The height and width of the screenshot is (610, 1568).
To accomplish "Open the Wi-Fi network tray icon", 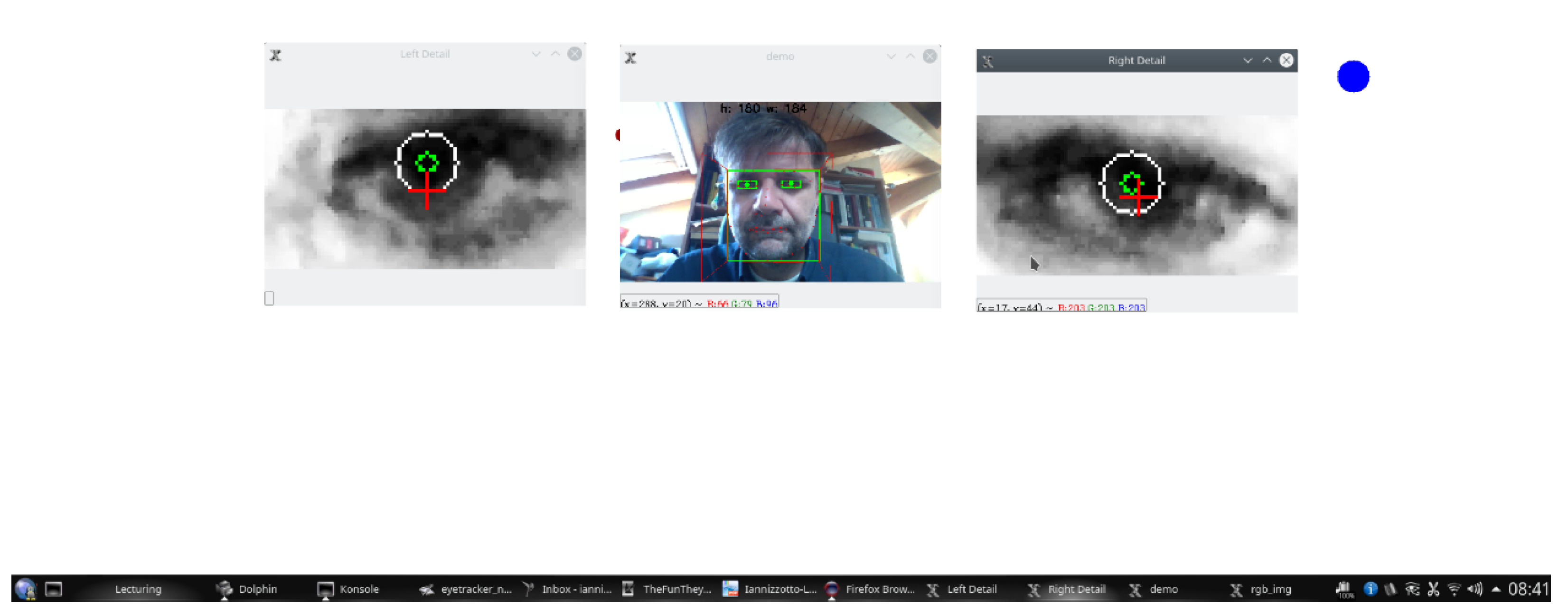I will [x=1454, y=589].
